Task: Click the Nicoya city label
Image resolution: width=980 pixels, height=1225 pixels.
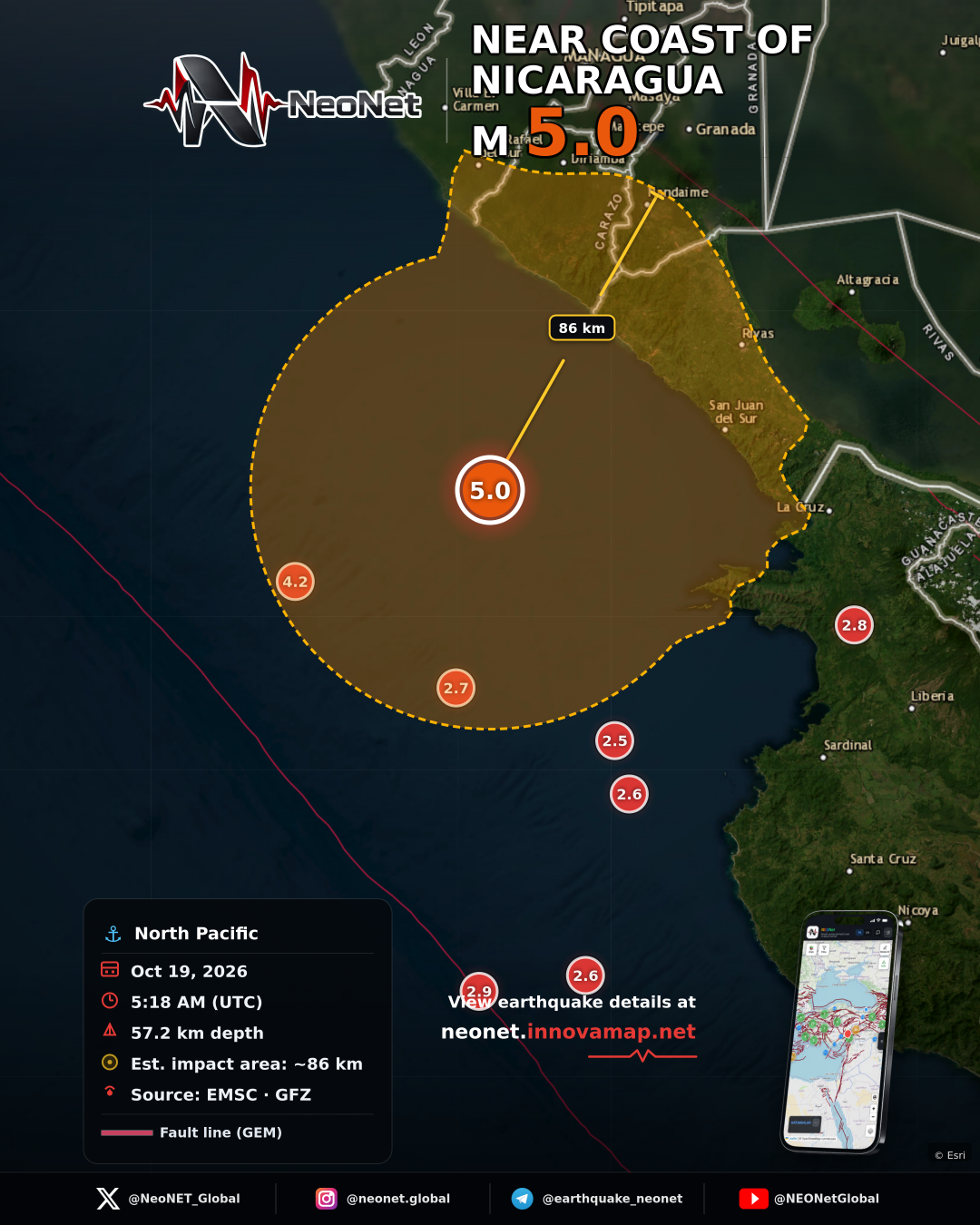Action: [x=917, y=910]
